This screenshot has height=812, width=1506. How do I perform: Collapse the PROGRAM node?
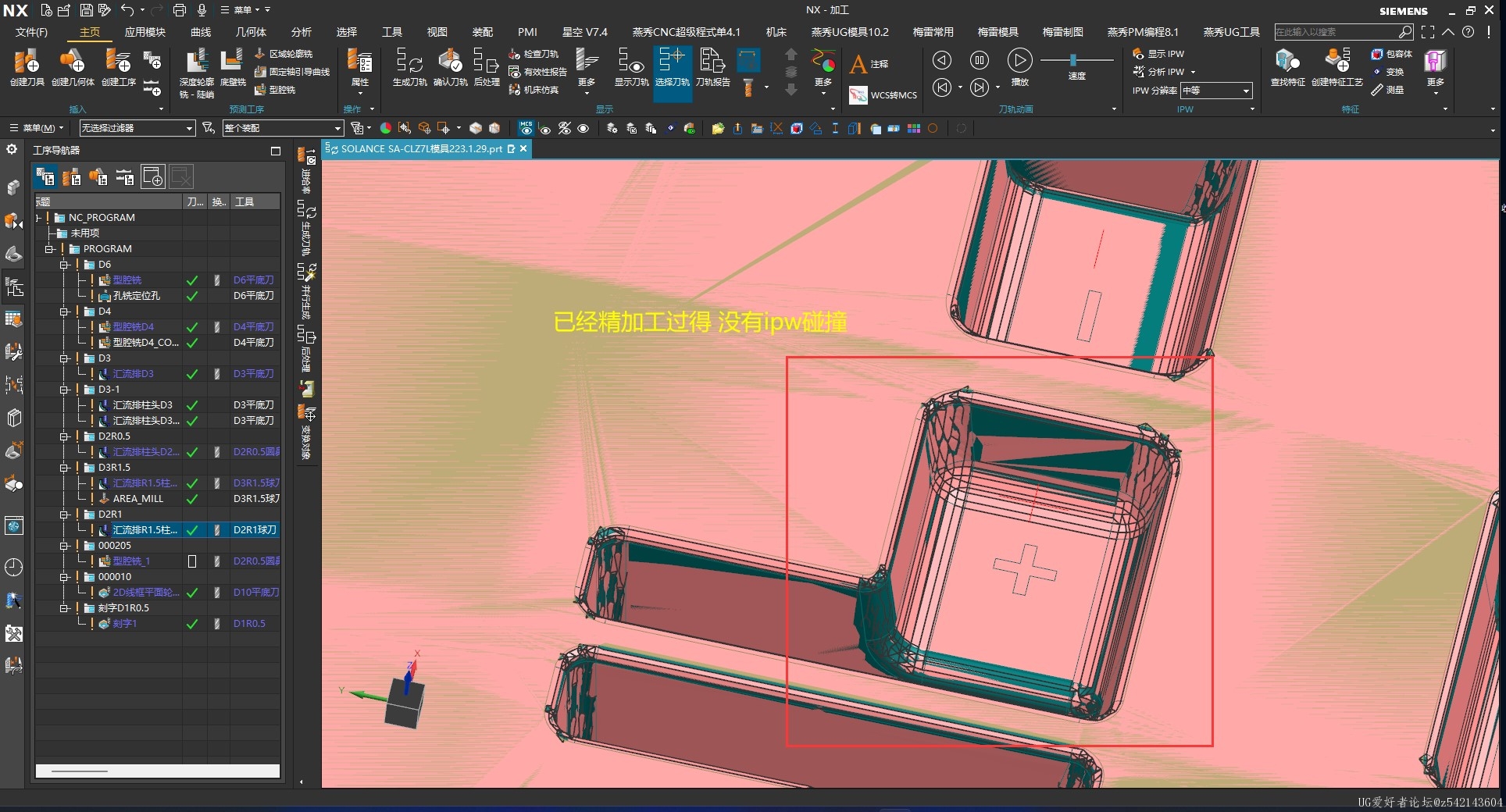tap(49, 249)
